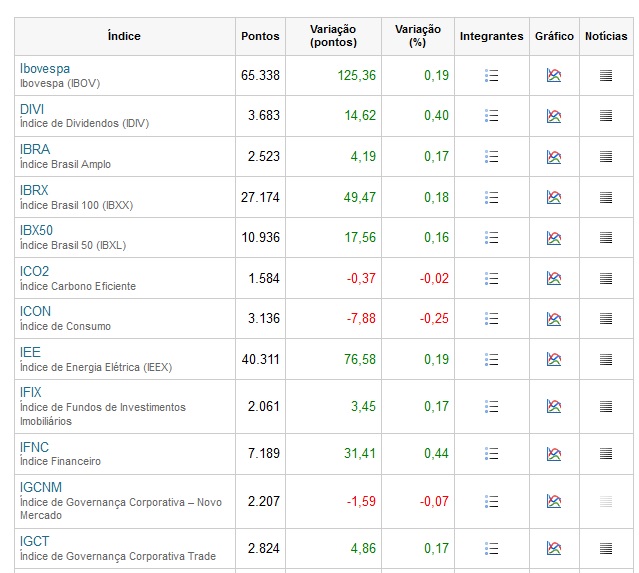Open IBRX news icon
Viewport: 639px width, 573px height.
[606, 198]
